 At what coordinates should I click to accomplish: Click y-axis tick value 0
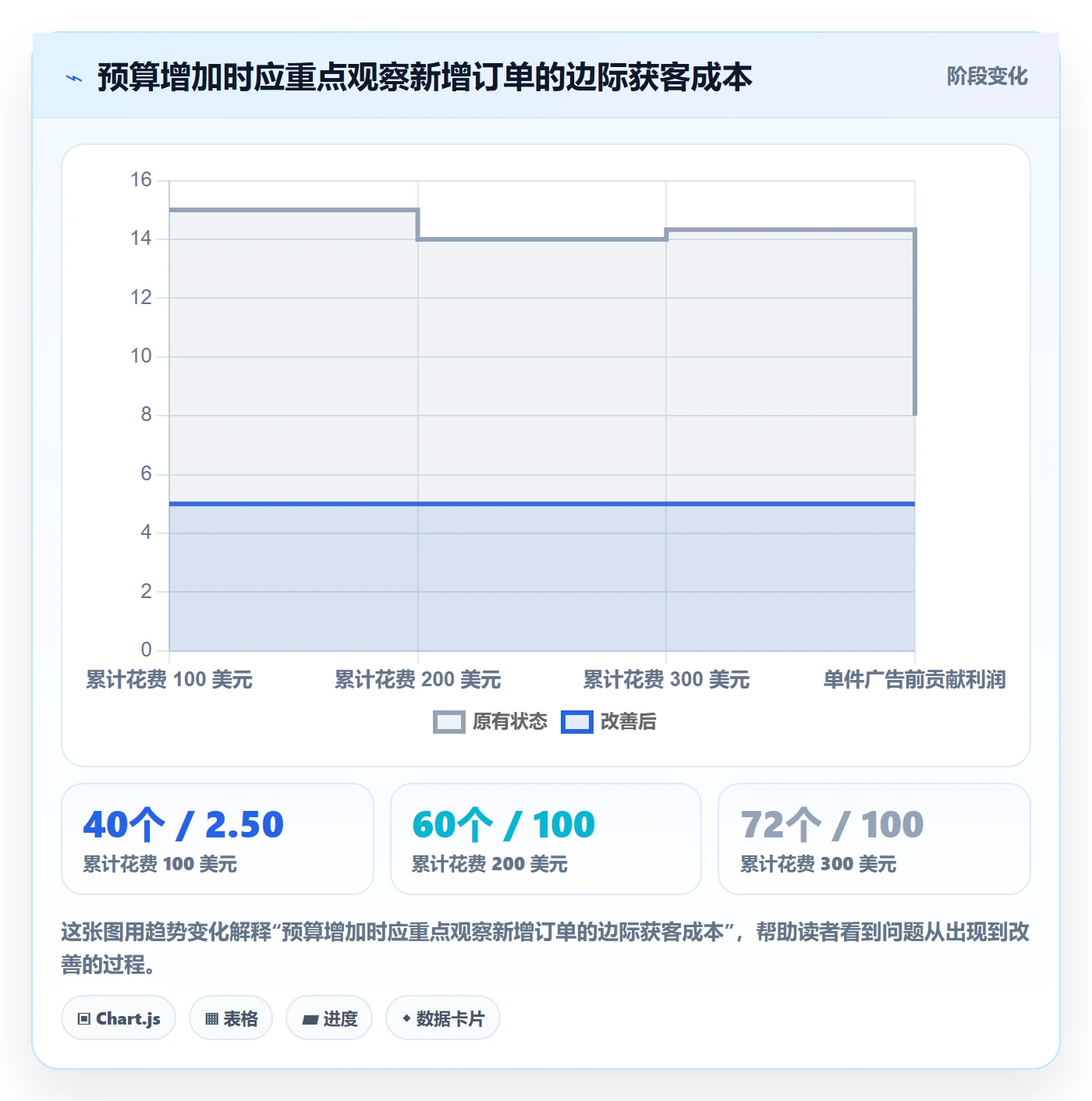coord(147,650)
